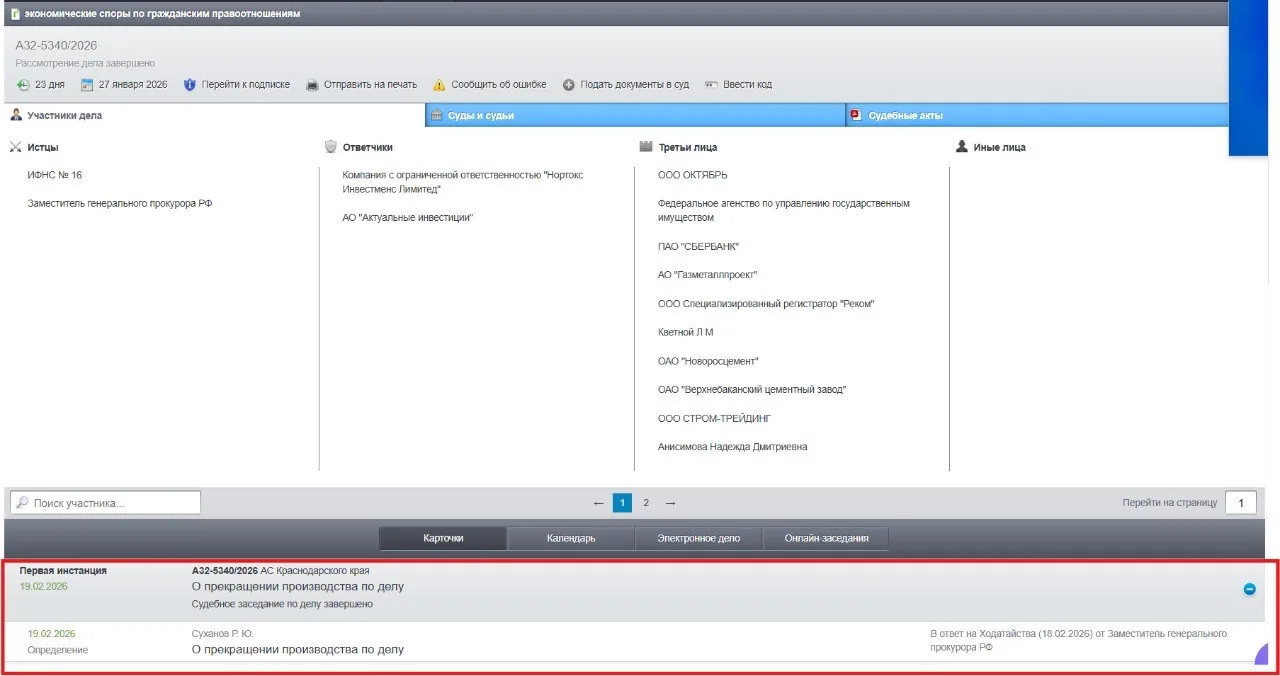Switch to the Судебные акты tab
1280x676 pixels.
[x=905, y=116]
